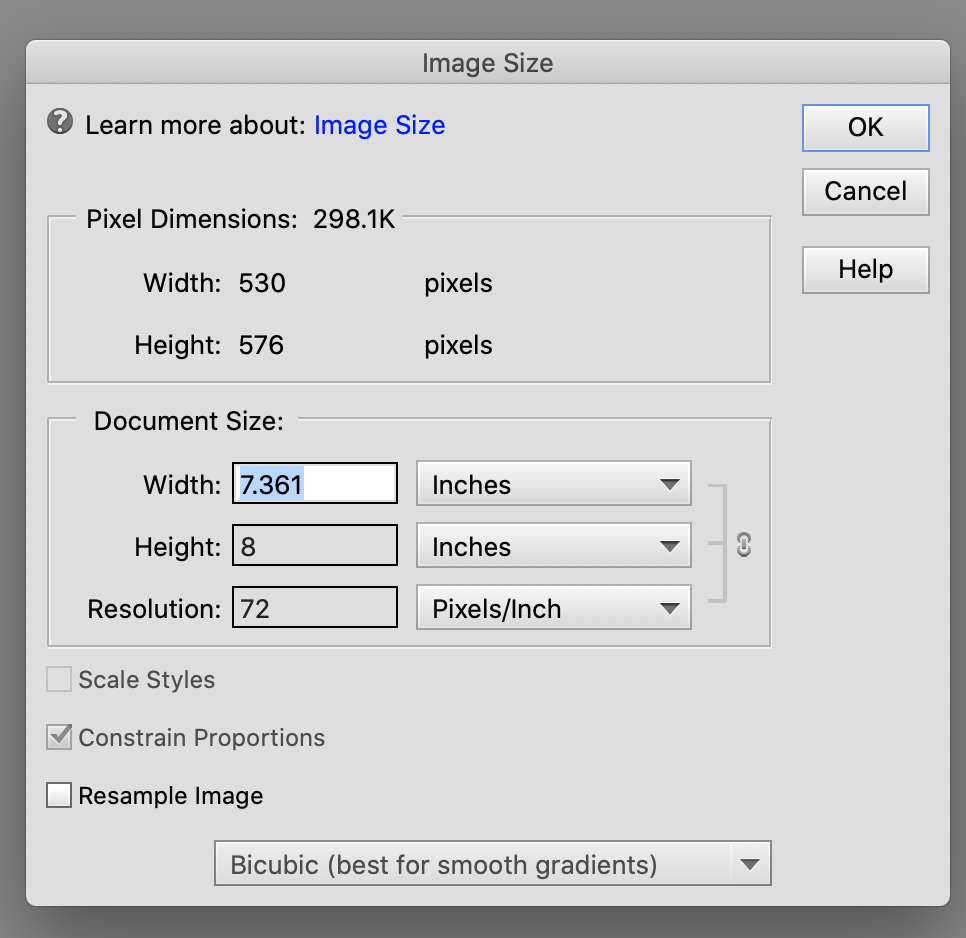Click the Resolution field showing 72
The image size is (966, 938).
(x=315, y=609)
